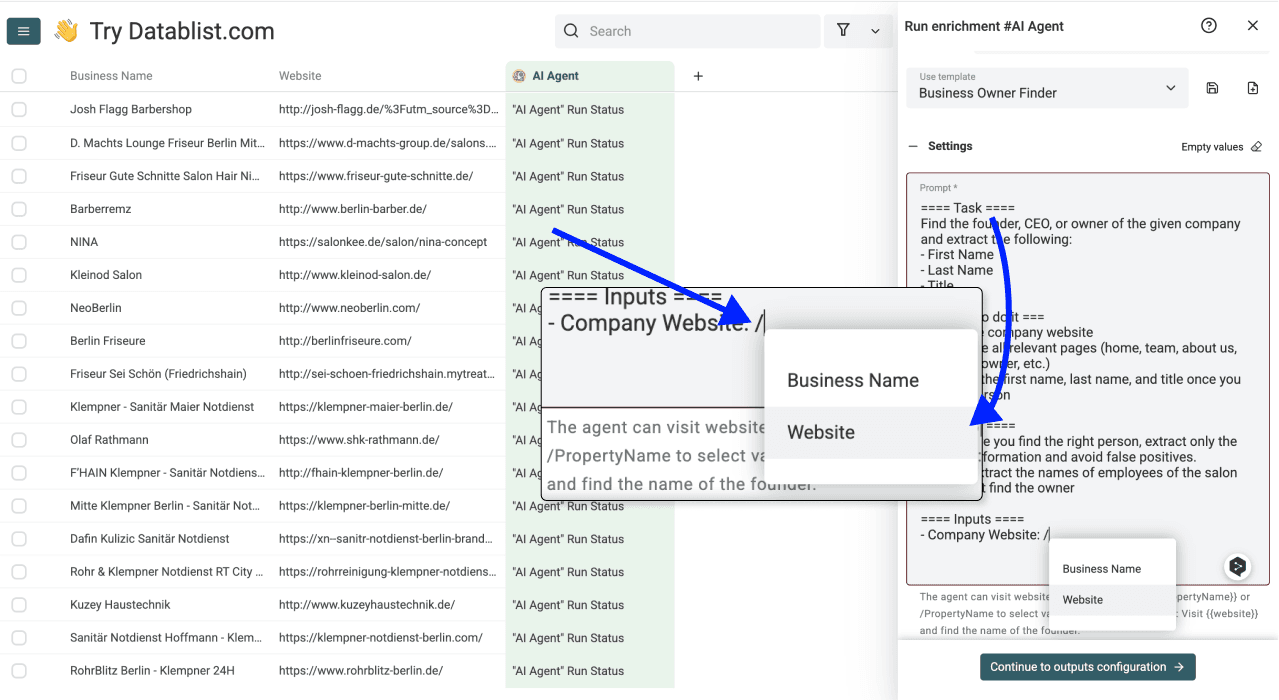Open the hamburger menu at top left
Screen dimensions: 1279x700
point(24,30)
